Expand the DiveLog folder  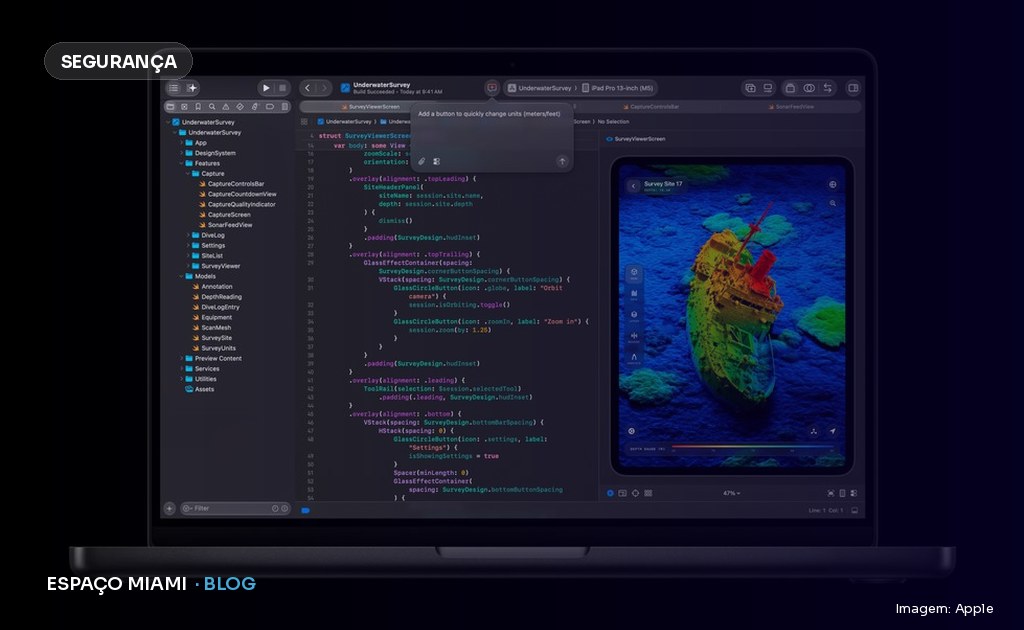(x=188, y=235)
